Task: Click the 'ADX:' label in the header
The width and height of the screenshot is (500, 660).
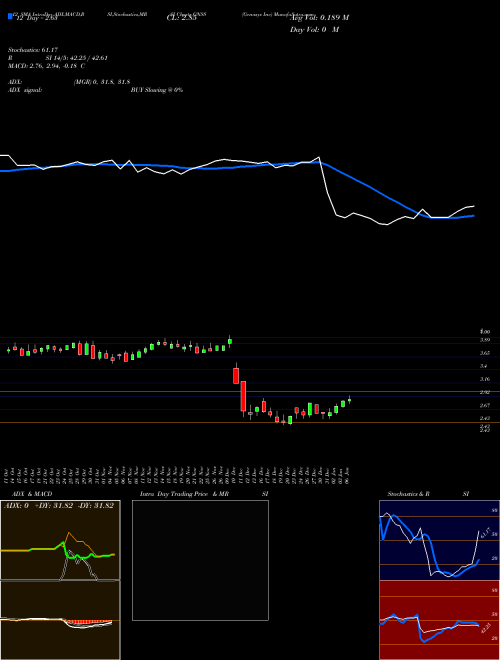Action: (15, 82)
